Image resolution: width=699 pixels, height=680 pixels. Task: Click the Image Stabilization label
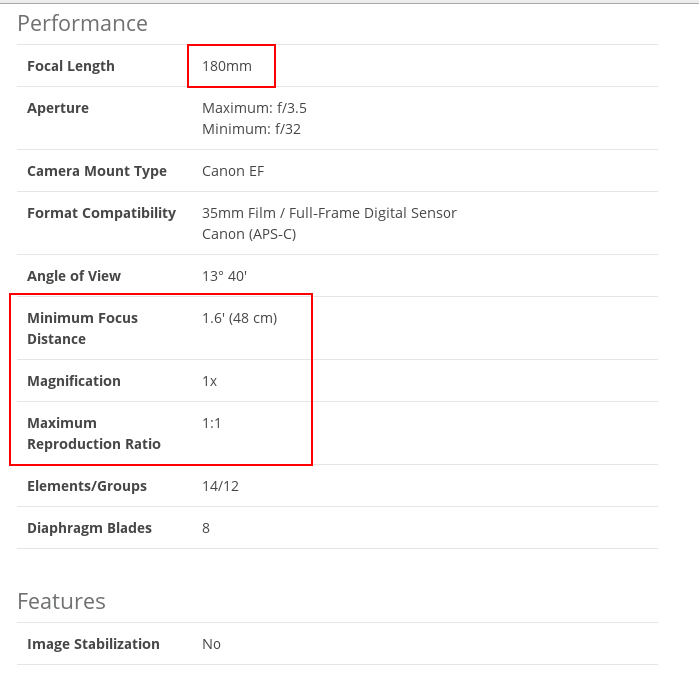click(x=93, y=644)
